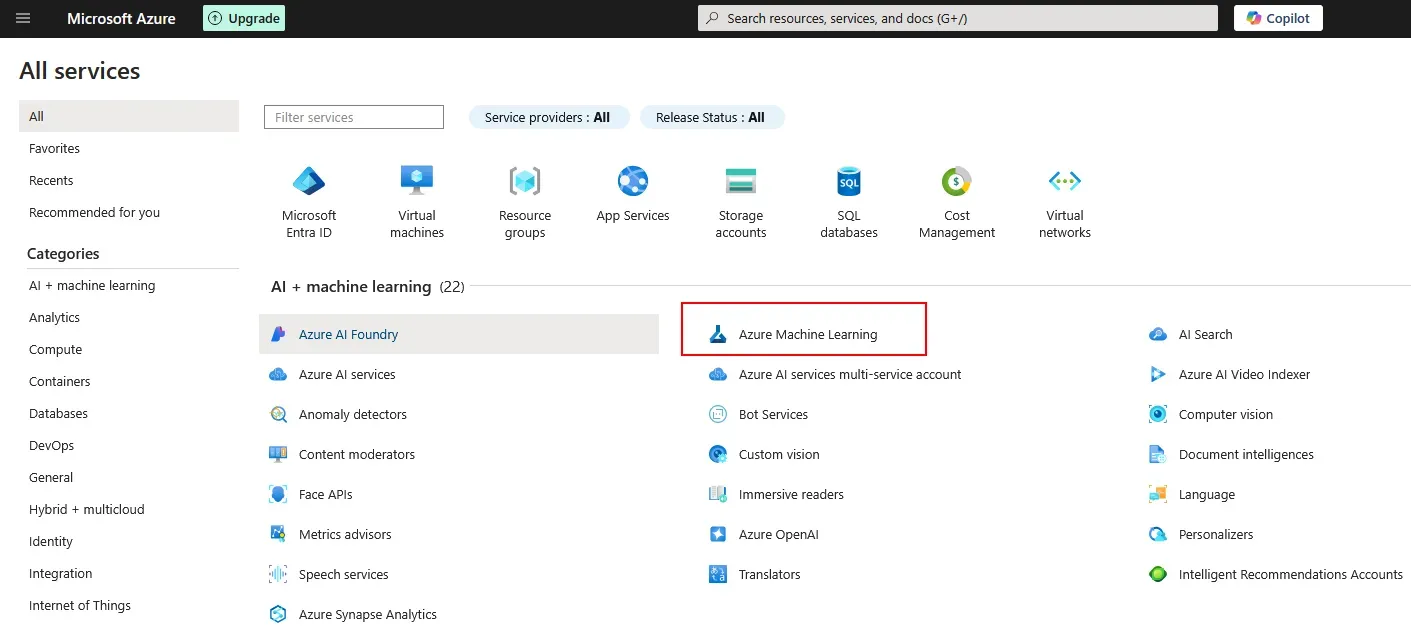Open Storage accounts
1411x628 pixels.
[740, 200]
